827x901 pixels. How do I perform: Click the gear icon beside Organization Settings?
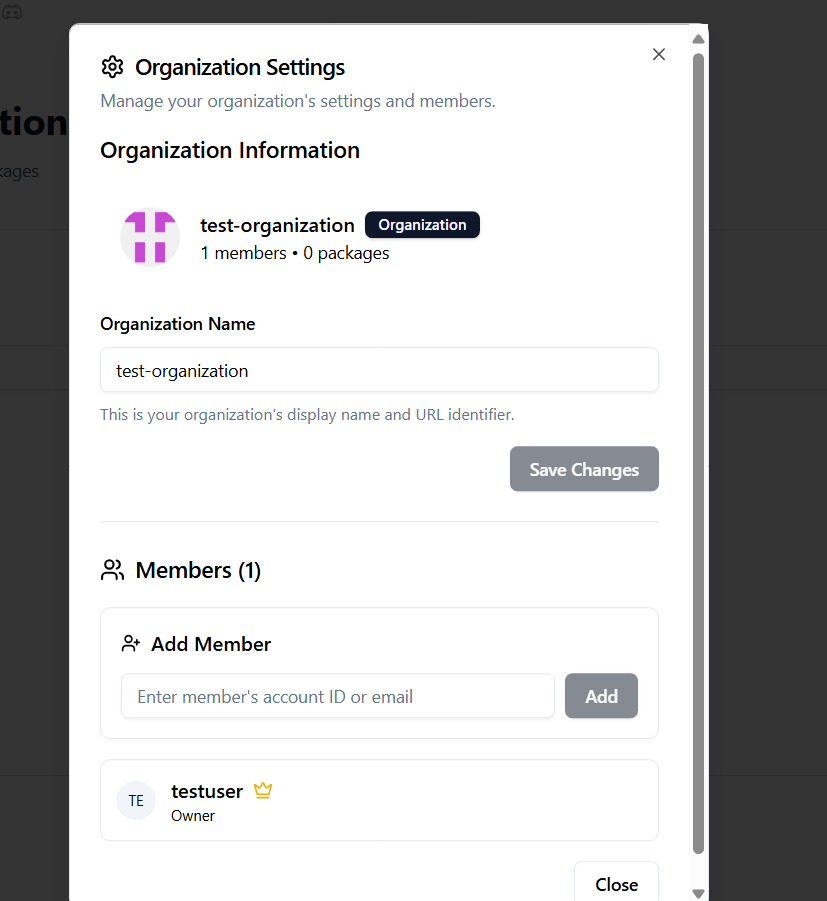coord(112,67)
